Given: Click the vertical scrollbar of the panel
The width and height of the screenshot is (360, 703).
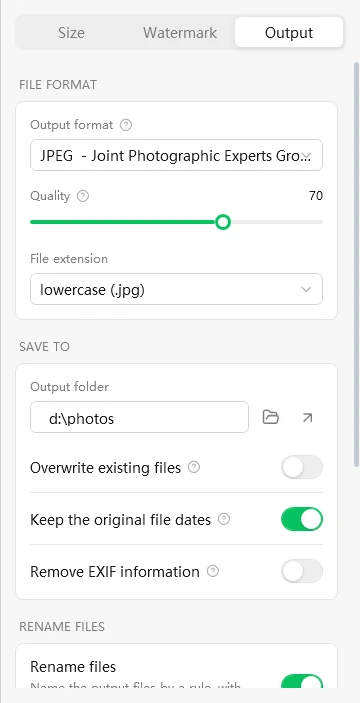Looking at the screenshot, I should [356, 265].
